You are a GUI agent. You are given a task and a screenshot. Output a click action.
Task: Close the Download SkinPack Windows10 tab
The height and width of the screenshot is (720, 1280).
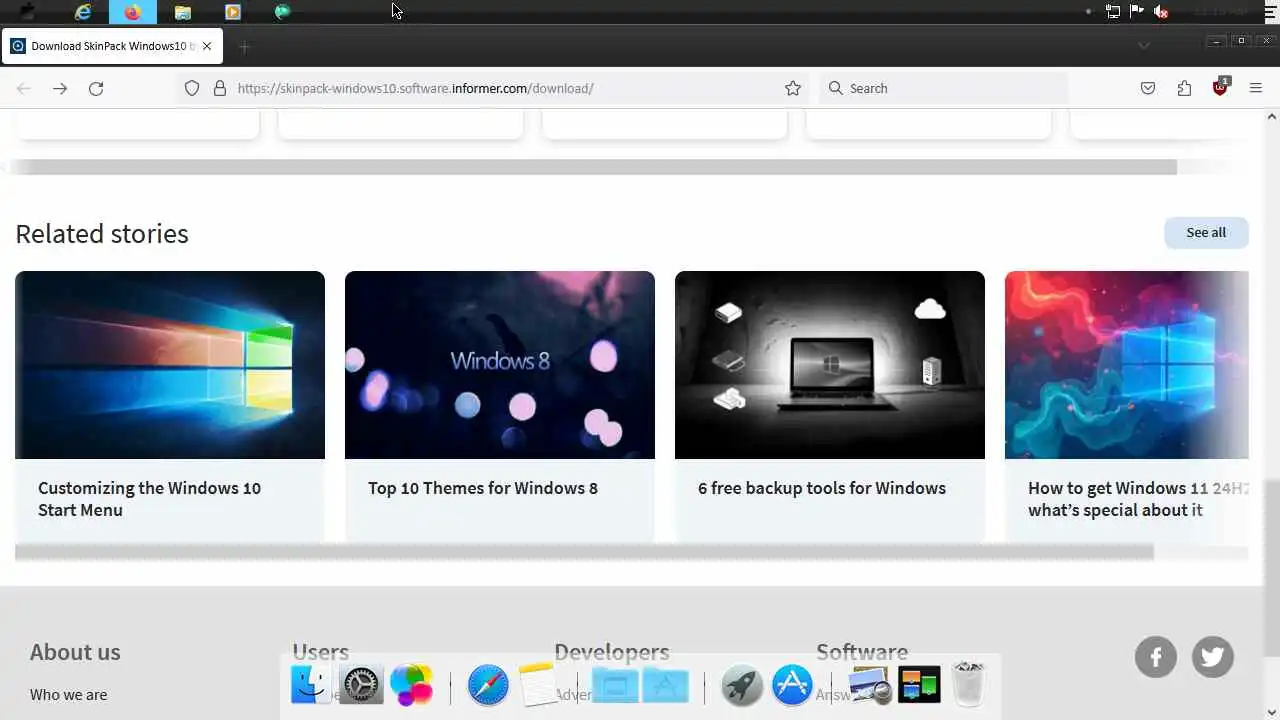[x=207, y=46]
